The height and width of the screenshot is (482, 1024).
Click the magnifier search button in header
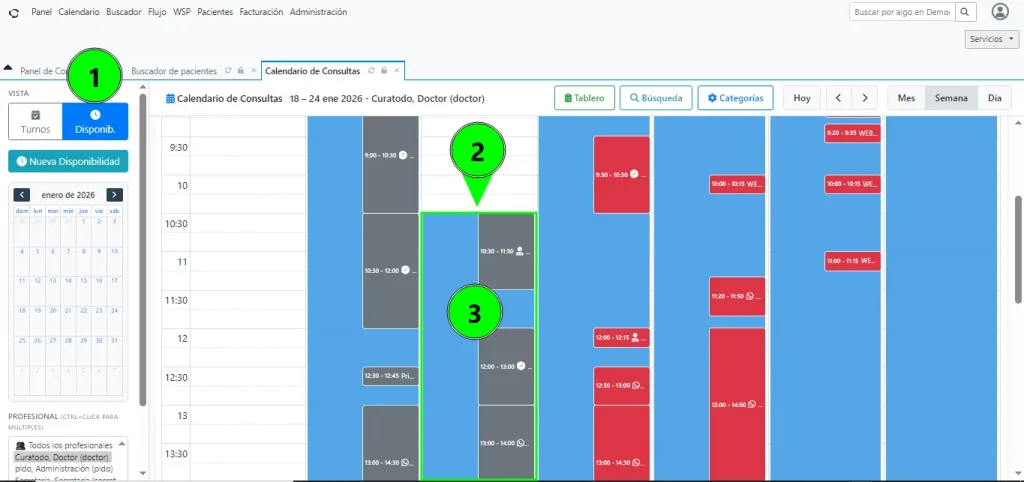966,12
